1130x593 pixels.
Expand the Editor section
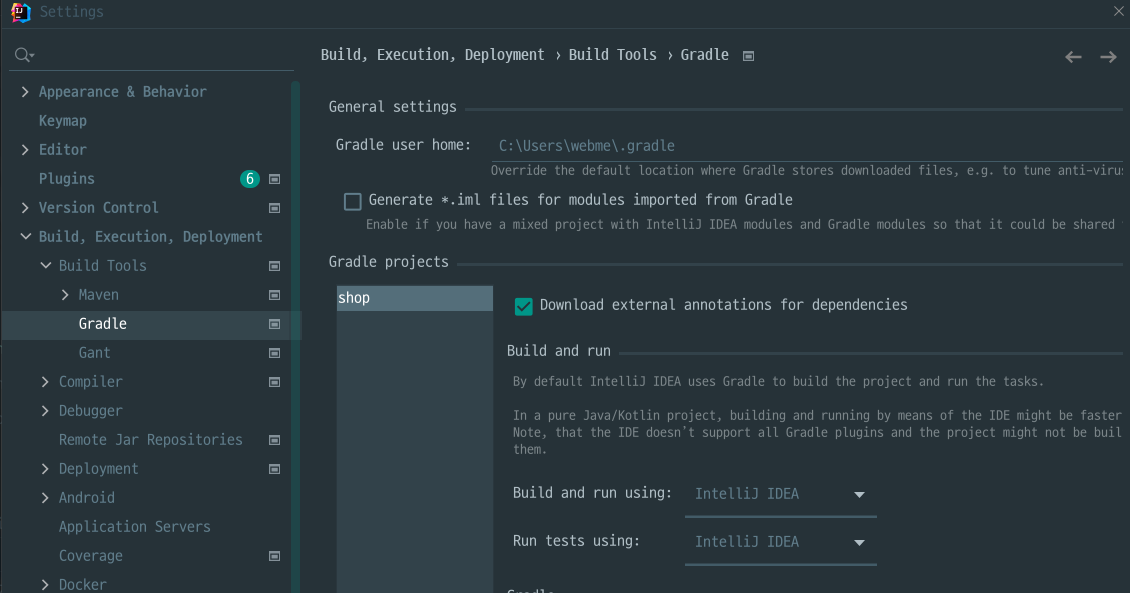click(25, 150)
